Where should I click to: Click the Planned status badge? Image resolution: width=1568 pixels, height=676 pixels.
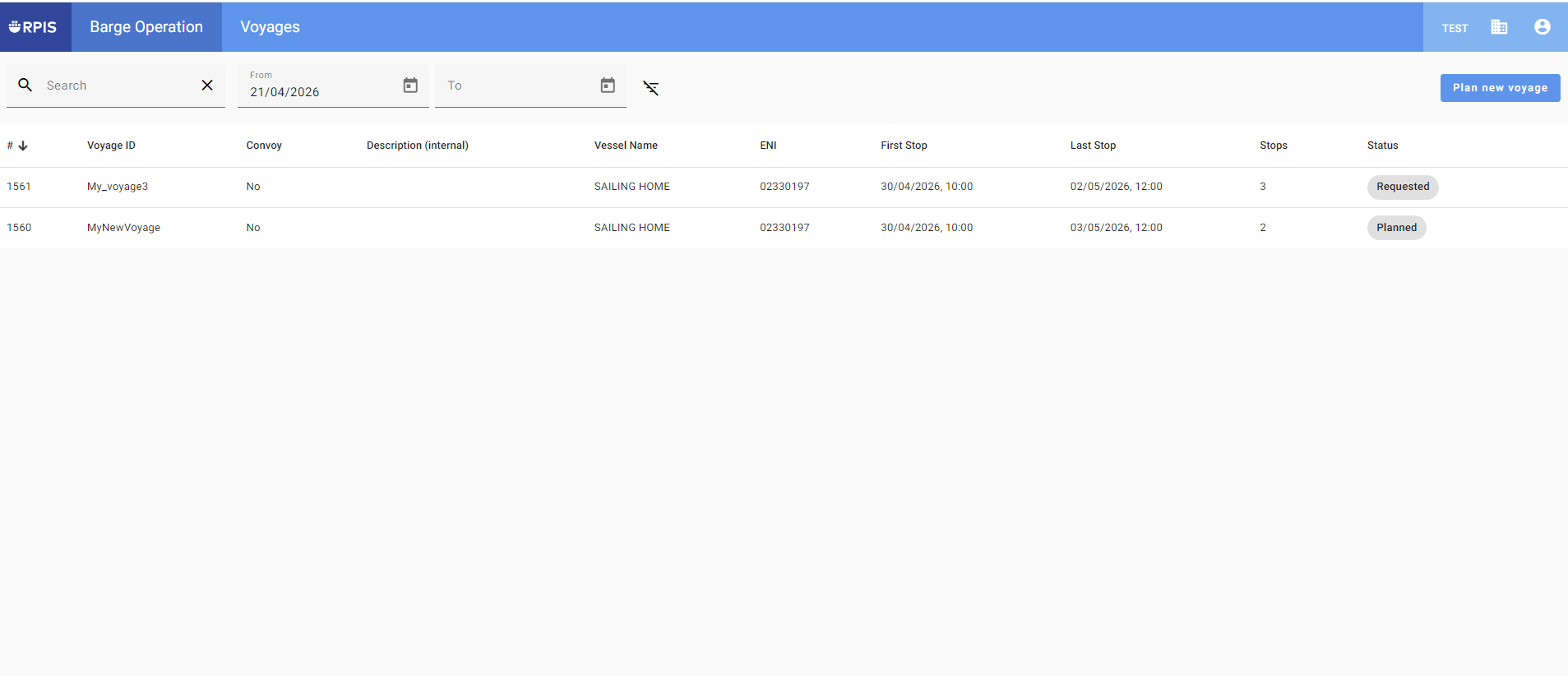click(x=1396, y=228)
